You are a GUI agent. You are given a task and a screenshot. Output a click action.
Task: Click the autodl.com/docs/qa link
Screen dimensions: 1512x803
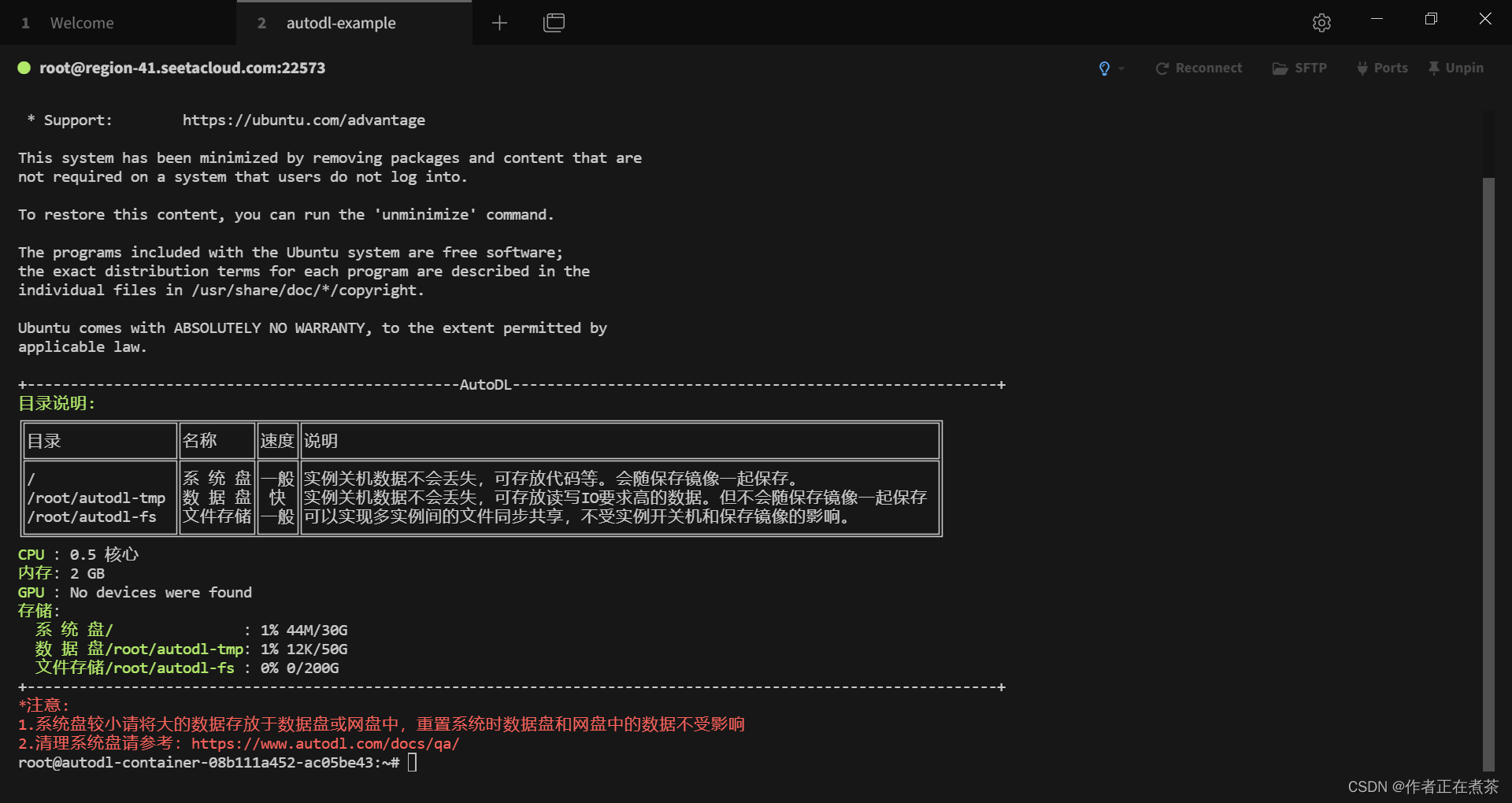(x=325, y=744)
